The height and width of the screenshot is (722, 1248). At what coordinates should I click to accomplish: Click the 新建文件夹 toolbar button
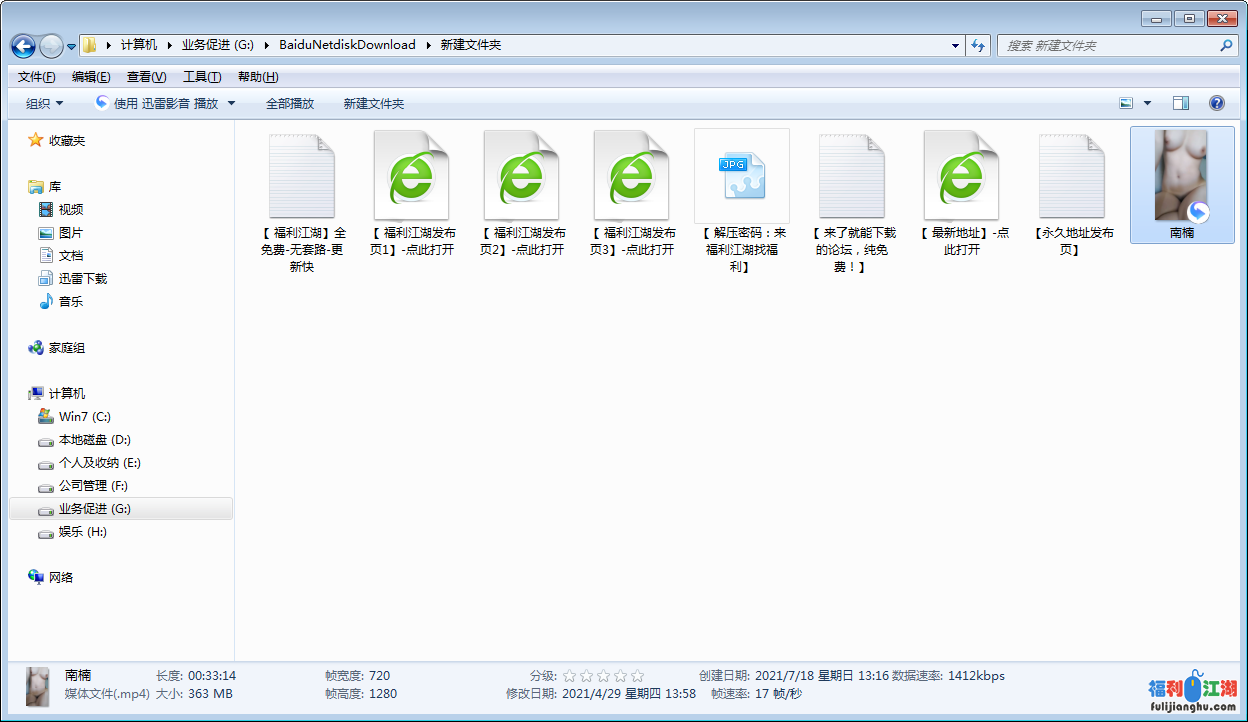point(373,103)
